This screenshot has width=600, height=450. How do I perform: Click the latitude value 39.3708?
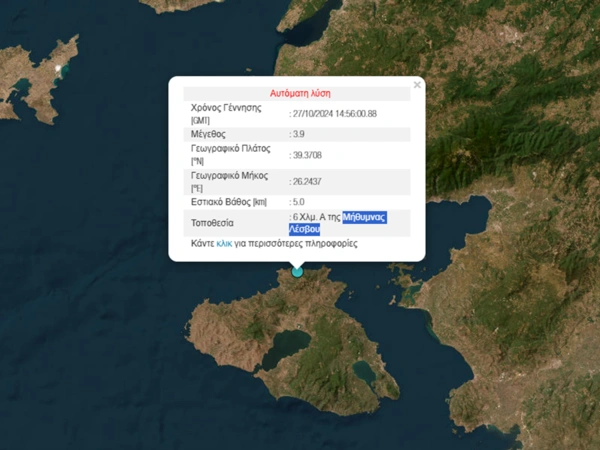point(307,155)
